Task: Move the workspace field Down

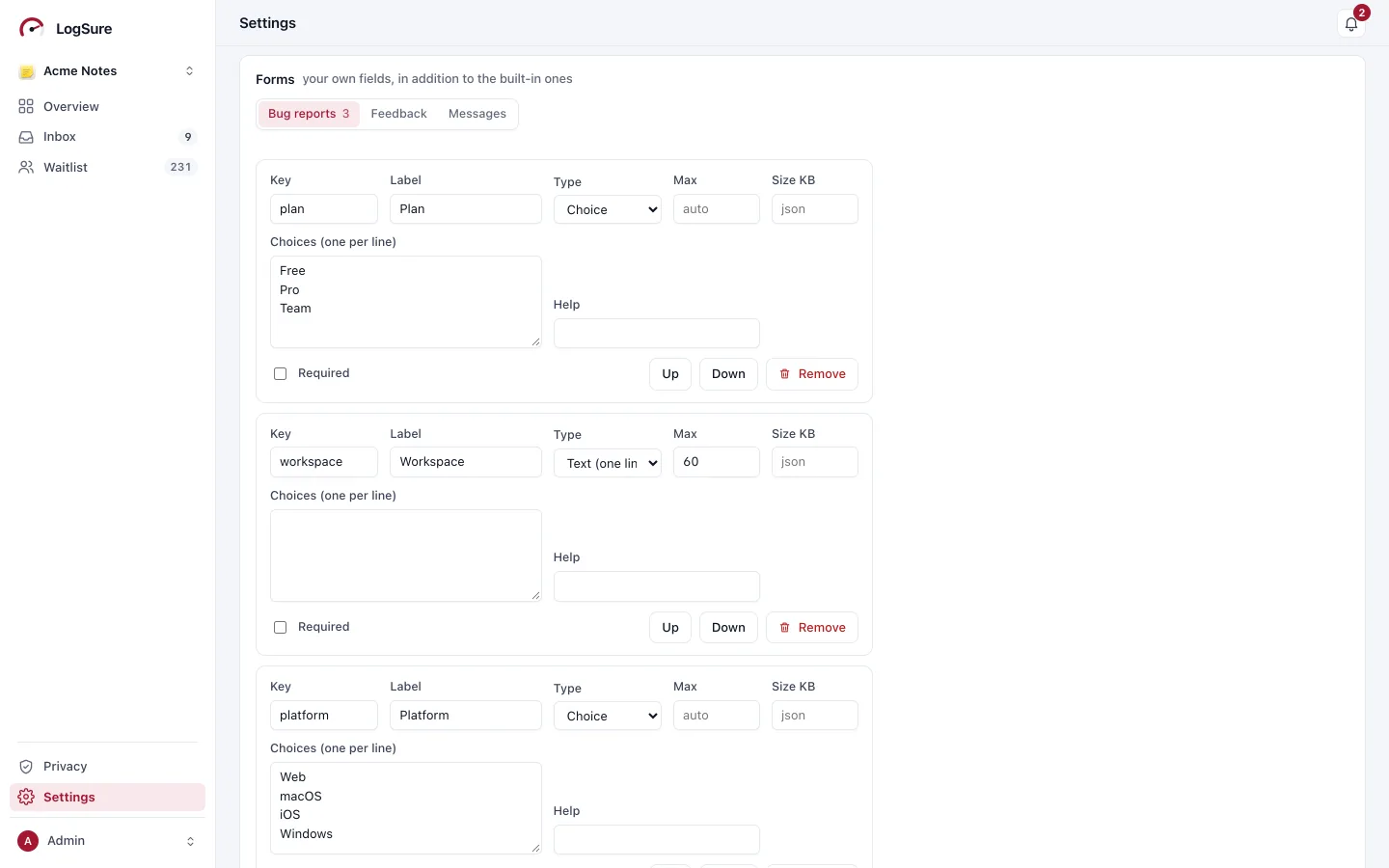Action: (728, 628)
